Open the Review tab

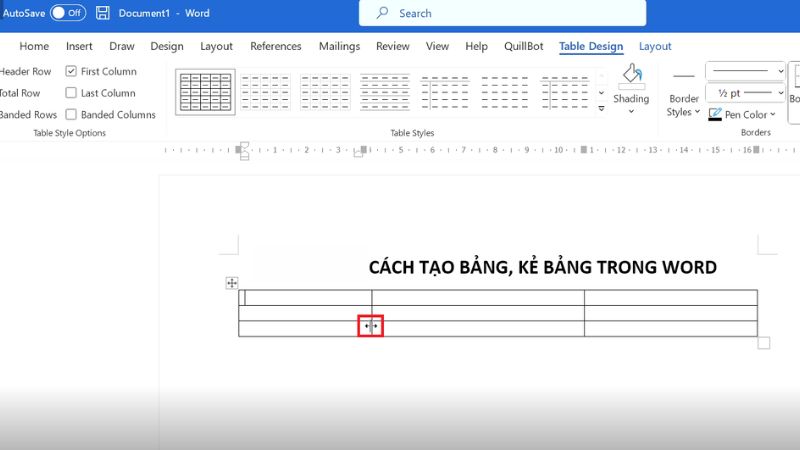tap(393, 46)
